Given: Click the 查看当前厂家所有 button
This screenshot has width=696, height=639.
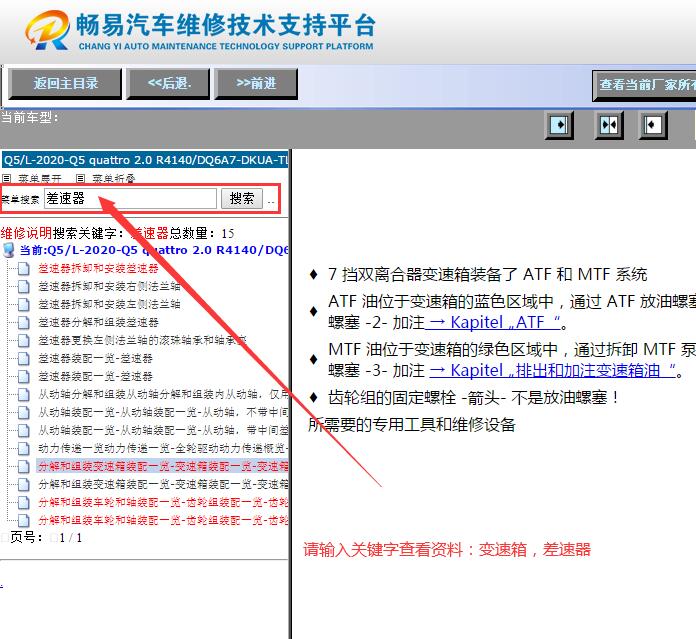Looking at the screenshot, I should click(x=646, y=86).
